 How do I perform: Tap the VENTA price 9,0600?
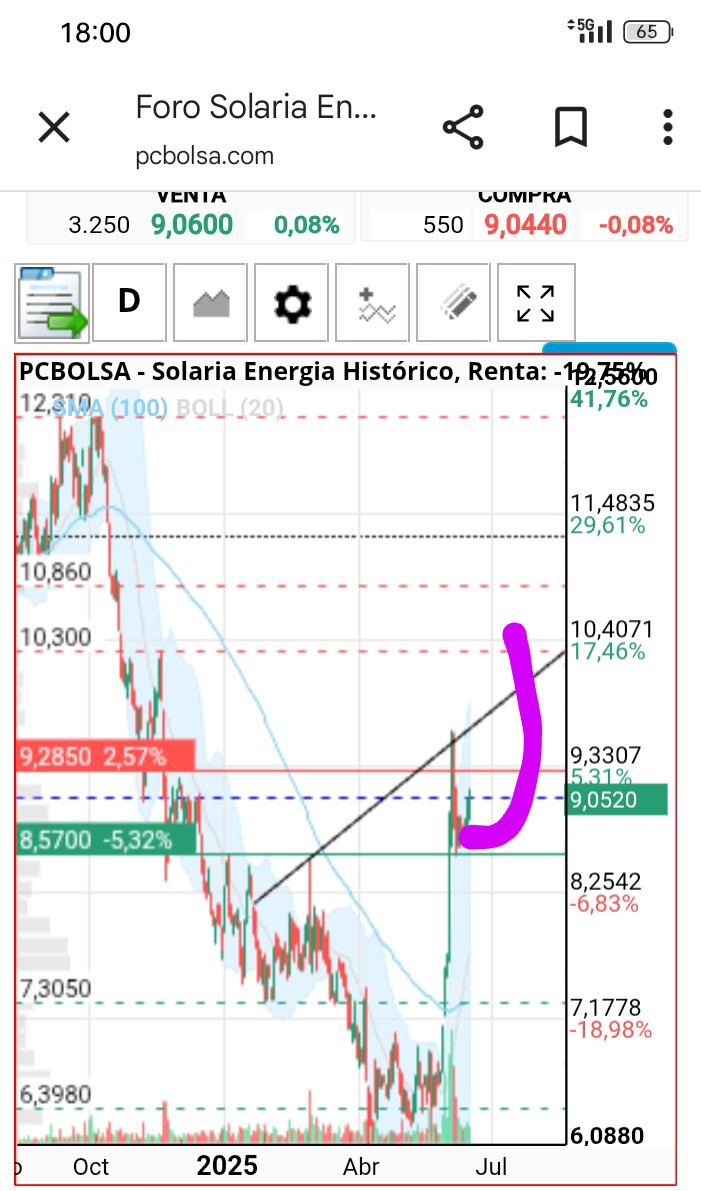(191, 225)
